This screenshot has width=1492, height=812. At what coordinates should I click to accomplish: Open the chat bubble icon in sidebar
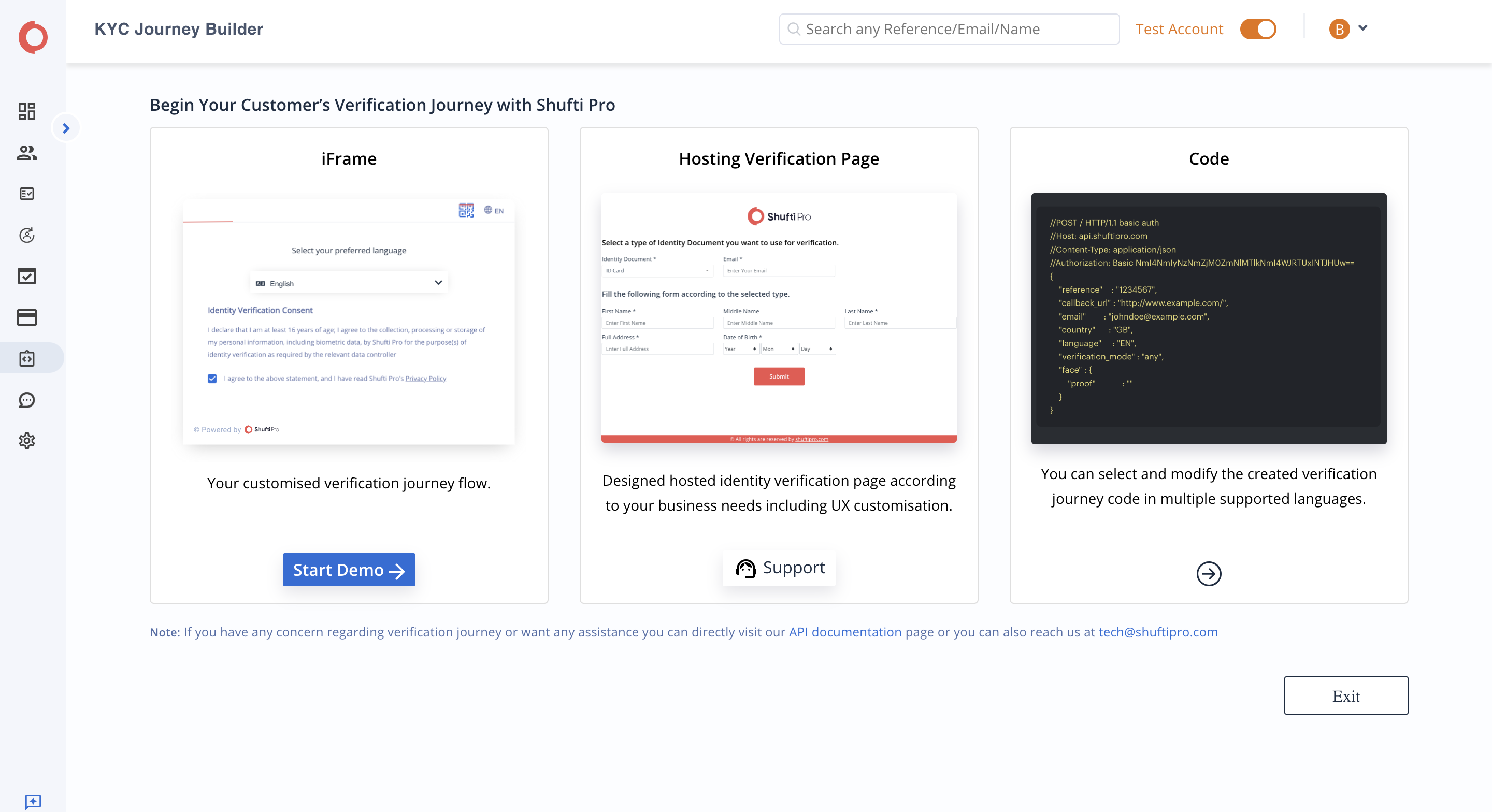[26, 400]
